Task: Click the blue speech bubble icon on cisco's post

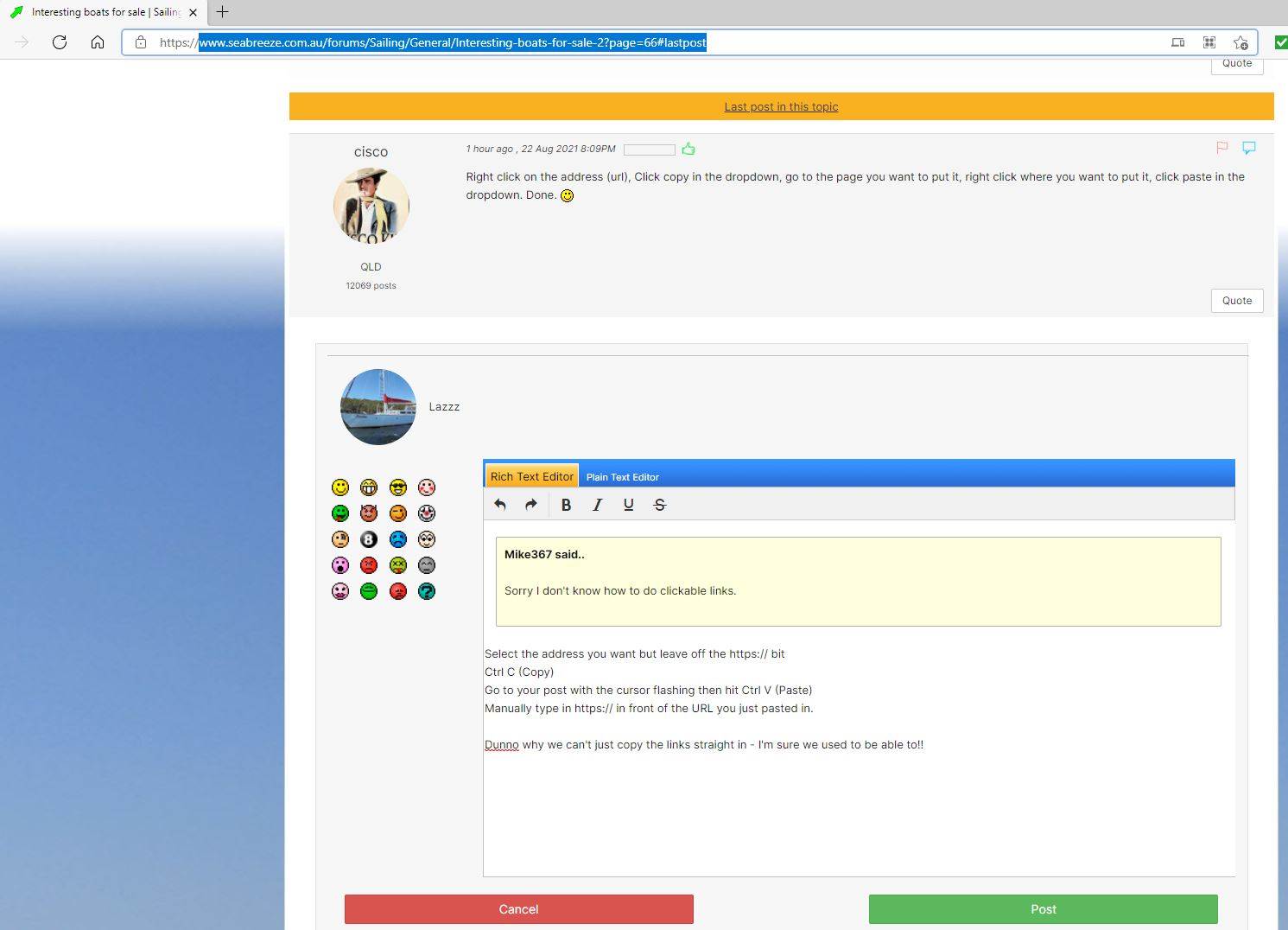Action: [1249, 148]
